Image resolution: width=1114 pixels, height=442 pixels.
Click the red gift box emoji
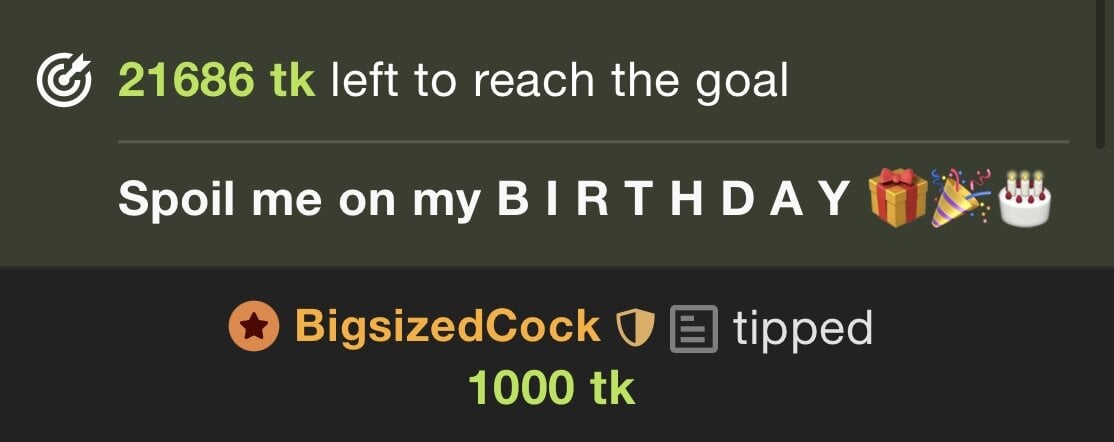coord(898,198)
